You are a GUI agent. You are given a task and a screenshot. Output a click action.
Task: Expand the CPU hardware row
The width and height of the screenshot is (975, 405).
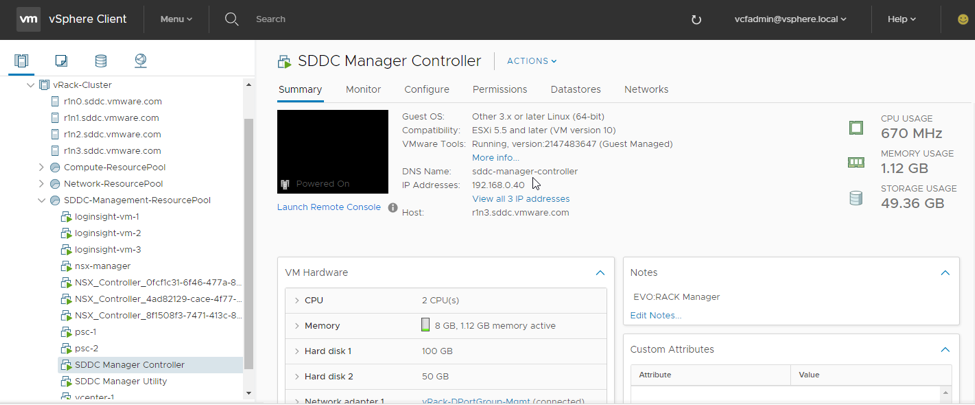[297, 300]
